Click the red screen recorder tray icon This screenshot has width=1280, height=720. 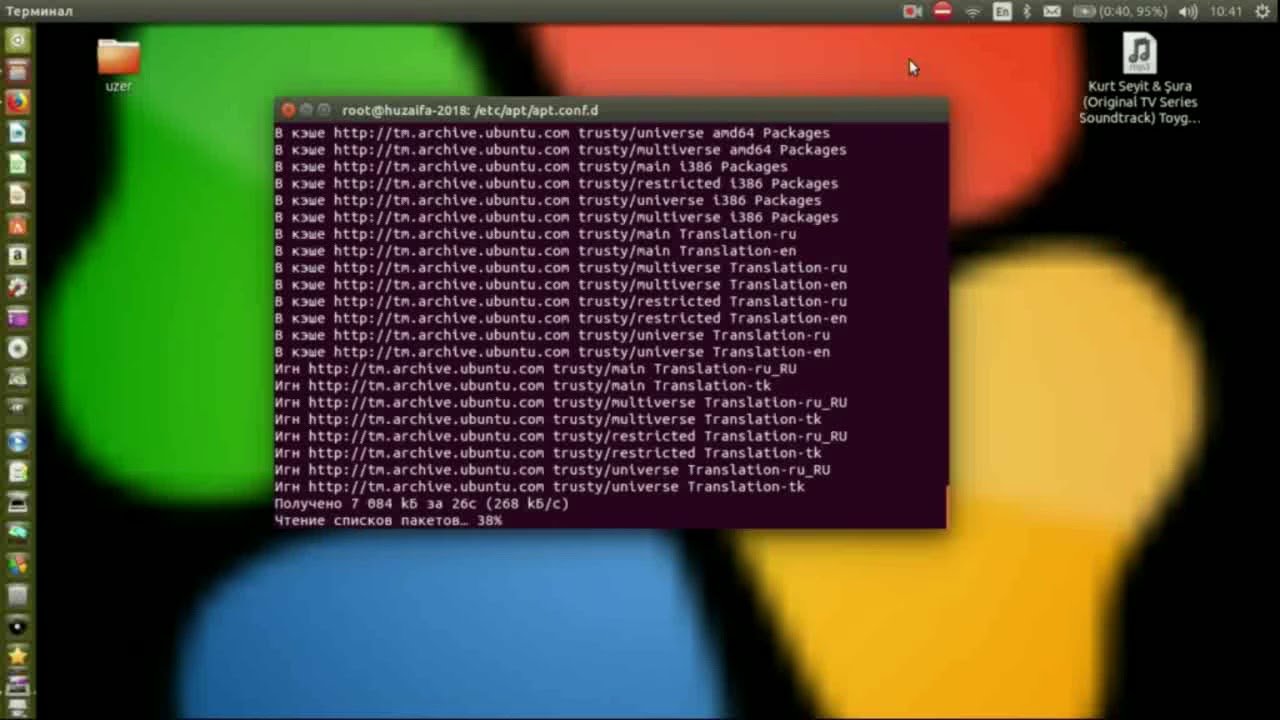(x=912, y=11)
